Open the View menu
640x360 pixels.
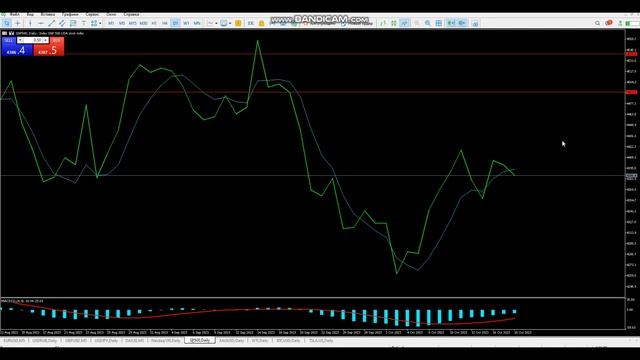coord(30,14)
